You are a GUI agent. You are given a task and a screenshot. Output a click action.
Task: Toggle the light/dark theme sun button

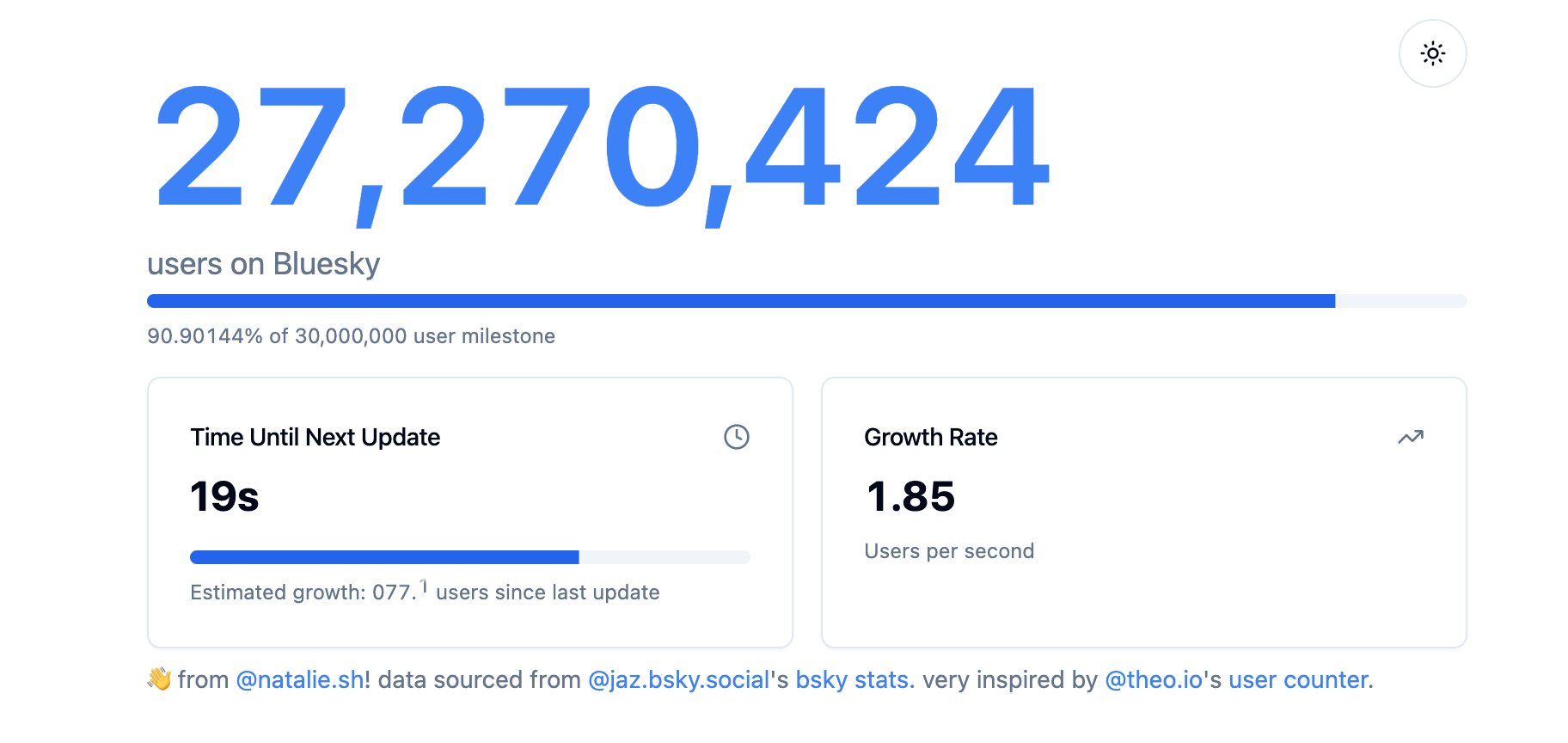click(x=1432, y=53)
